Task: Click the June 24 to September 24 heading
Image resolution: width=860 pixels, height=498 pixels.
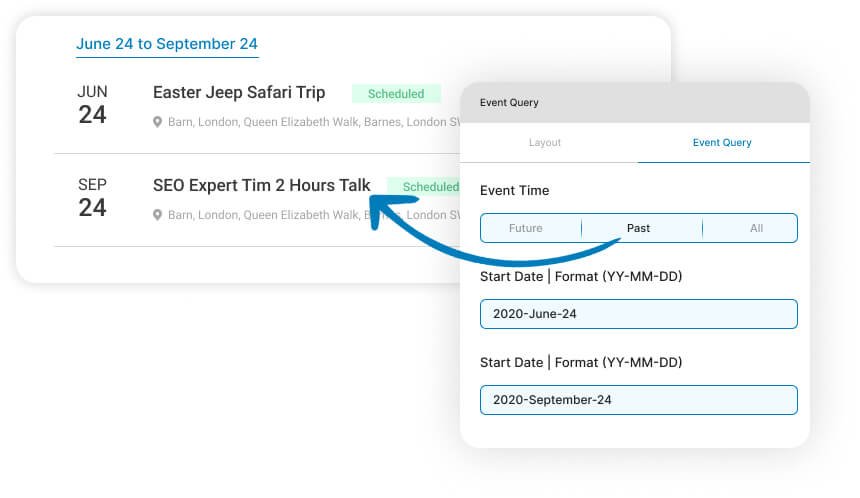Action: 167,44
